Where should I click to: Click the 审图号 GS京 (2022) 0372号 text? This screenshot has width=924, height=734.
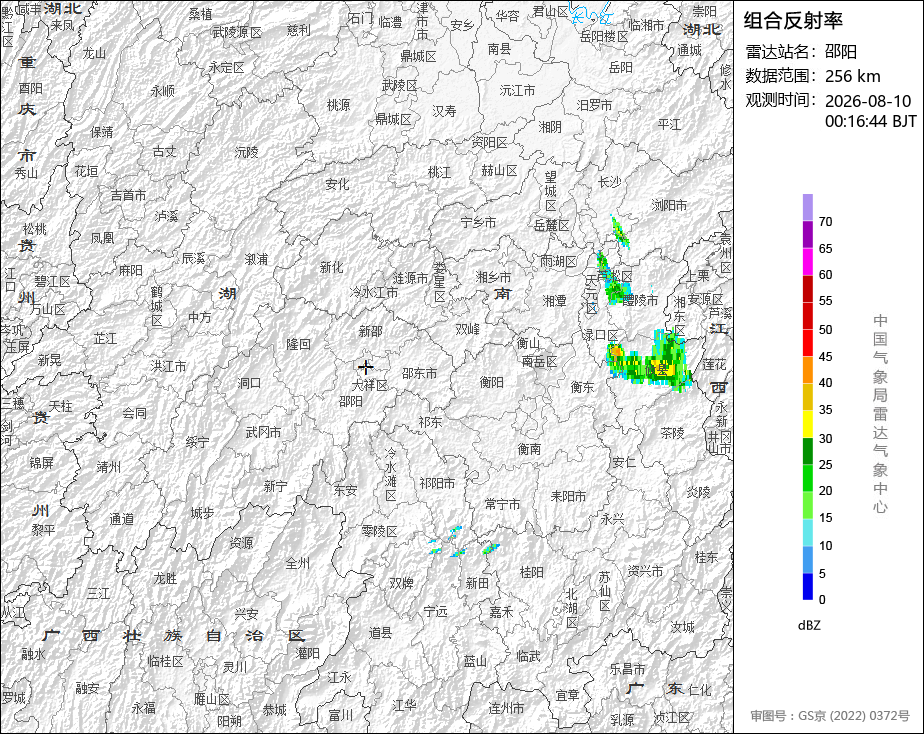click(830, 716)
